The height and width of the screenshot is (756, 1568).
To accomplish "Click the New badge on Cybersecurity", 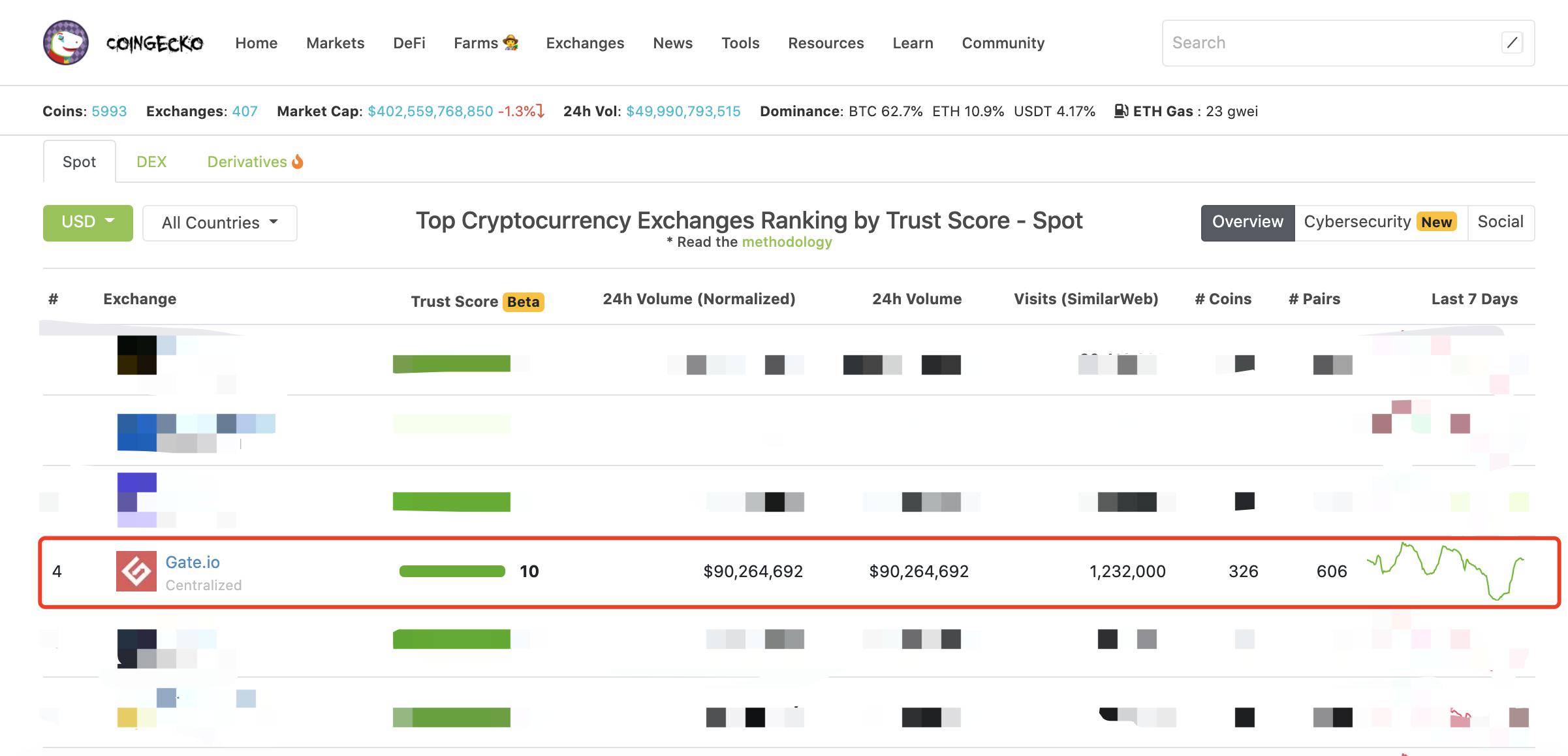I will tap(1437, 223).
